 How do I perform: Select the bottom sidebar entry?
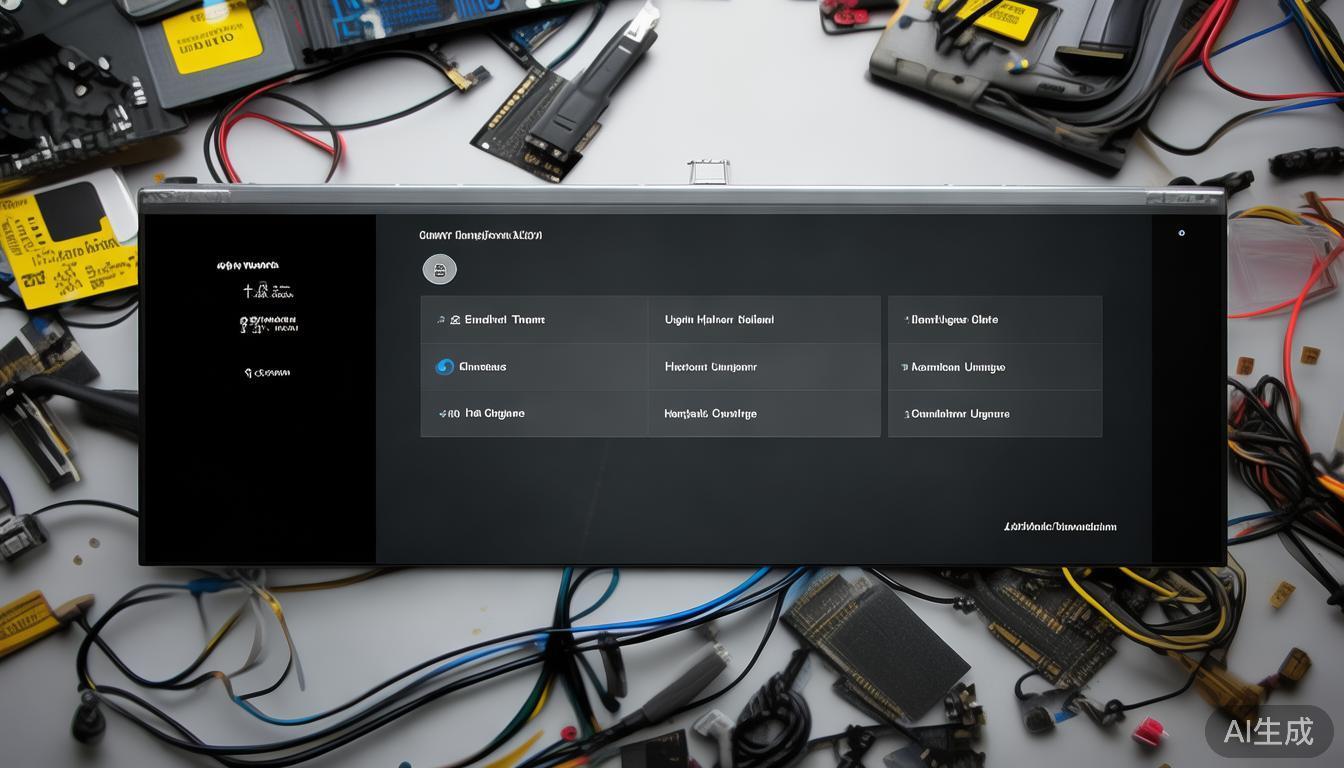pyautogui.click(x=267, y=373)
